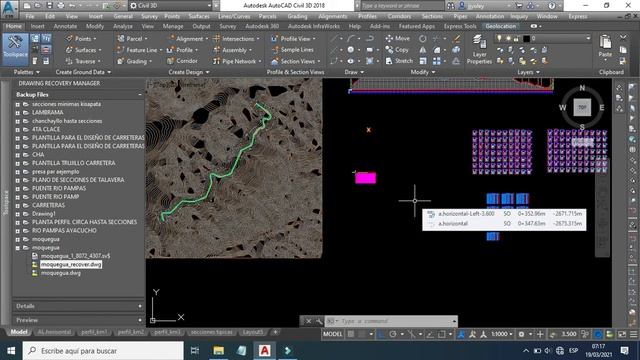Image resolution: width=640 pixels, height=360 pixels.
Task: Click the Grading tool icon
Action: [x=121, y=61]
